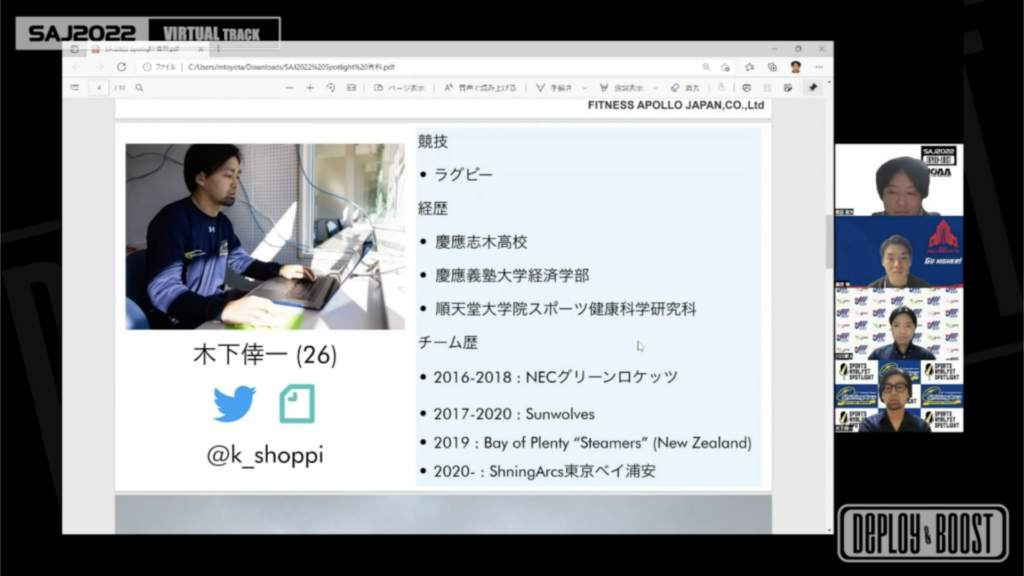The image size is (1024, 576).
Task: Click the '2020- : ShningArcs東京ベイ浦安' line
Action: point(545,471)
